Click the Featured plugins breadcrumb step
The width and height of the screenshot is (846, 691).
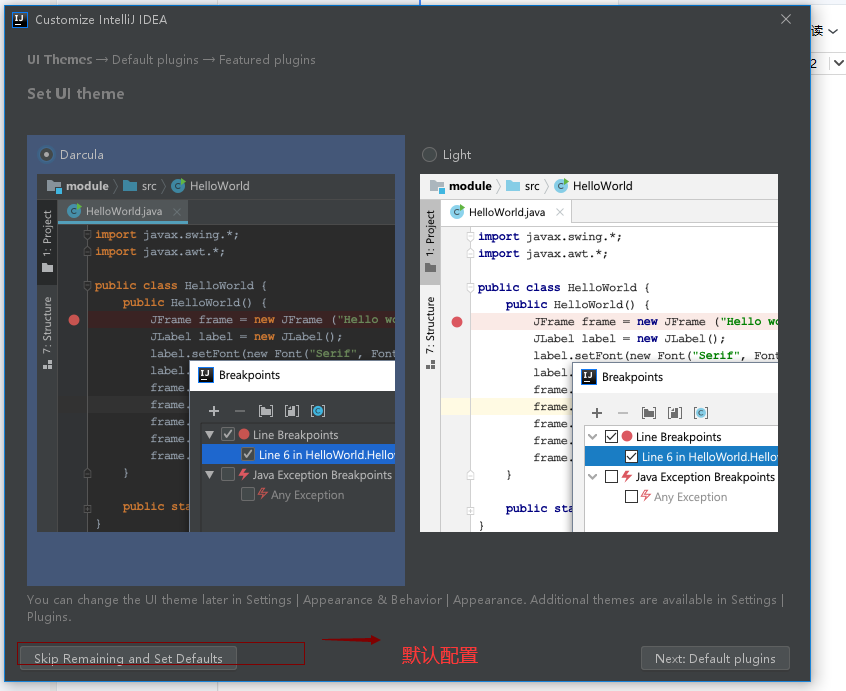click(x=267, y=60)
